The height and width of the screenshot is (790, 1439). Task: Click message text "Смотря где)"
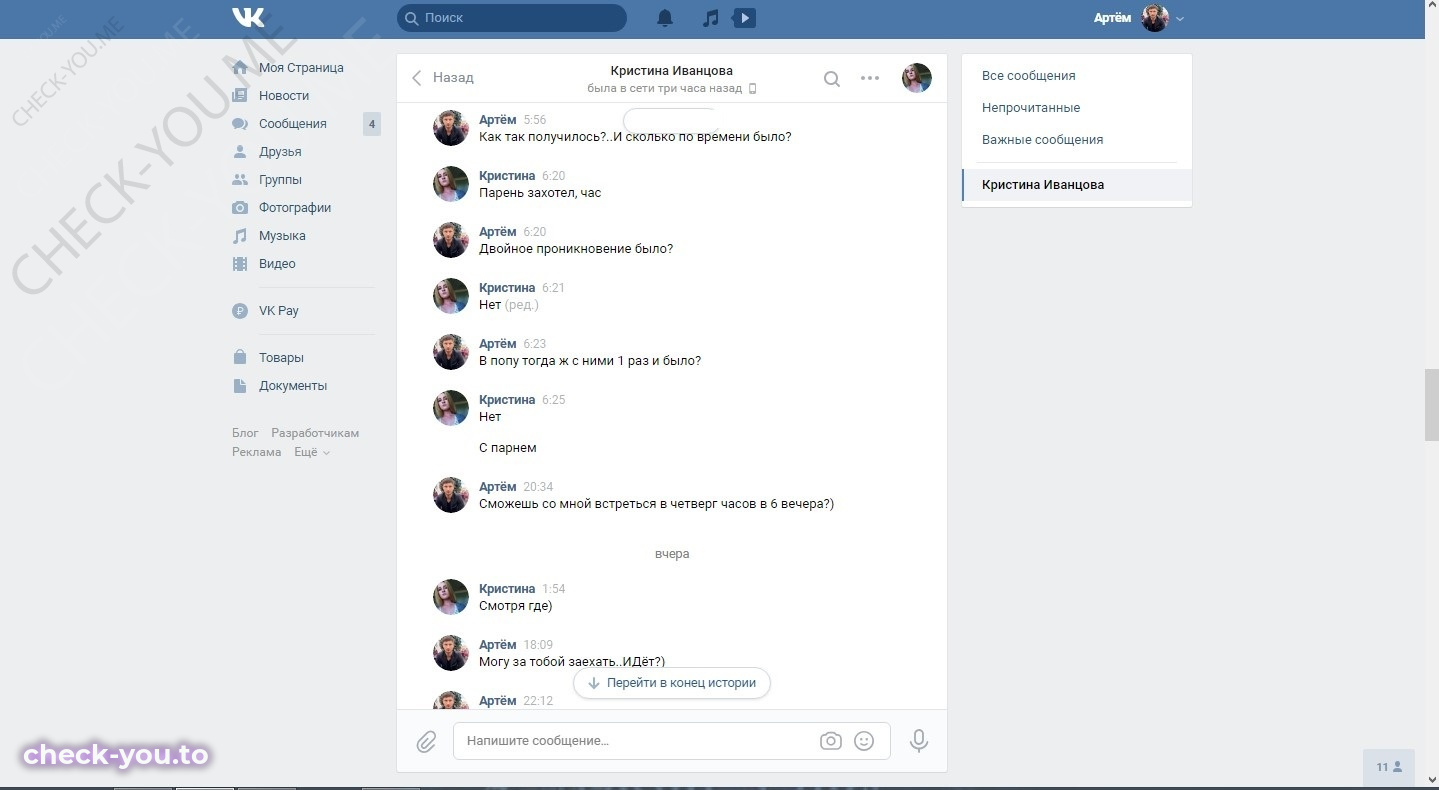pyautogui.click(x=516, y=606)
